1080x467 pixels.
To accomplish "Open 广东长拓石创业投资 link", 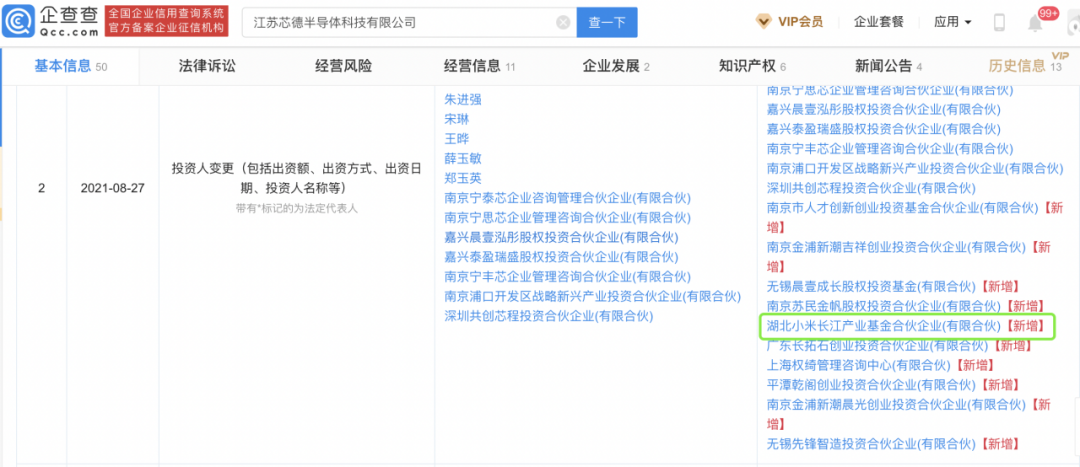I will pos(878,345).
